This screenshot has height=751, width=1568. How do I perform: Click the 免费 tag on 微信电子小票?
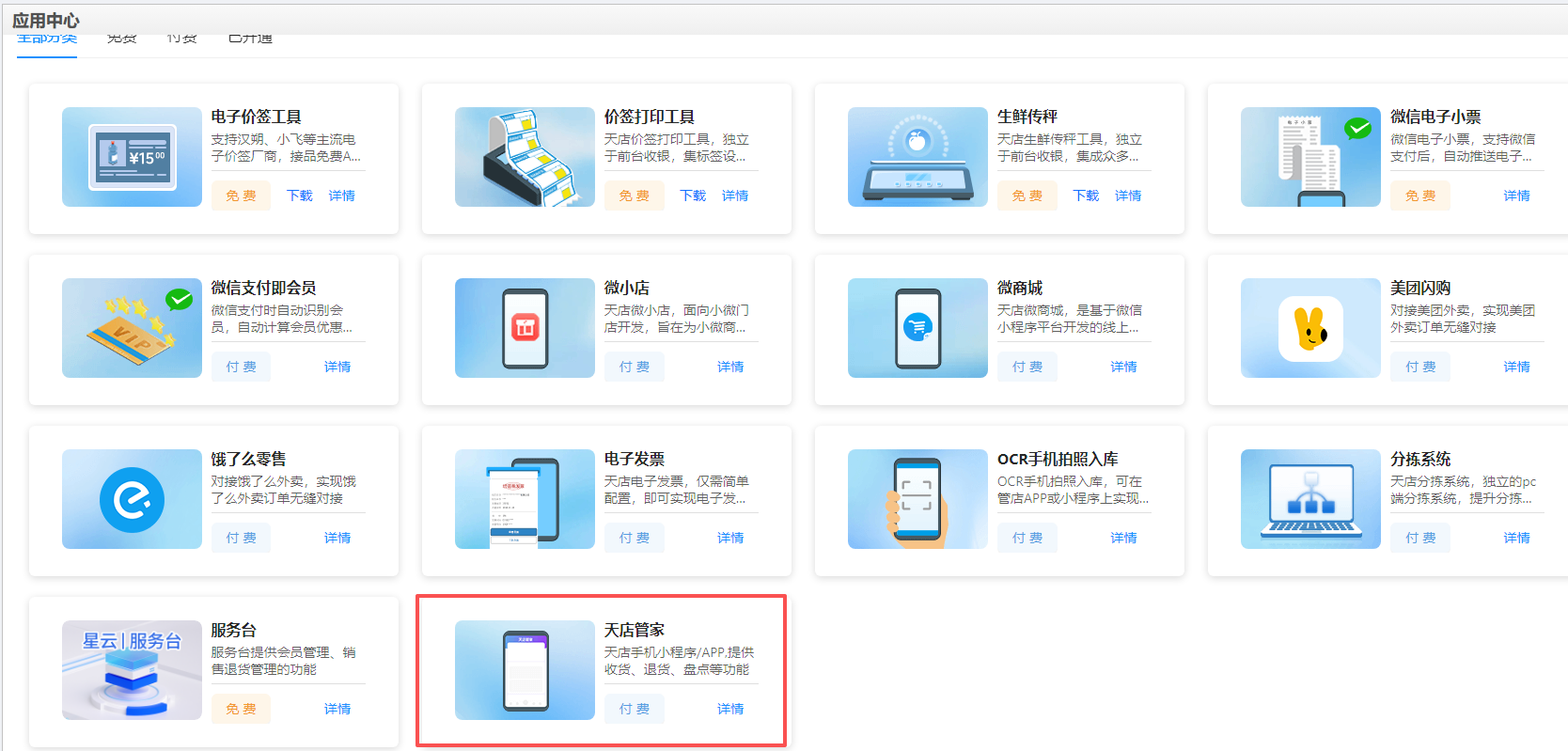click(x=1420, y=196)
